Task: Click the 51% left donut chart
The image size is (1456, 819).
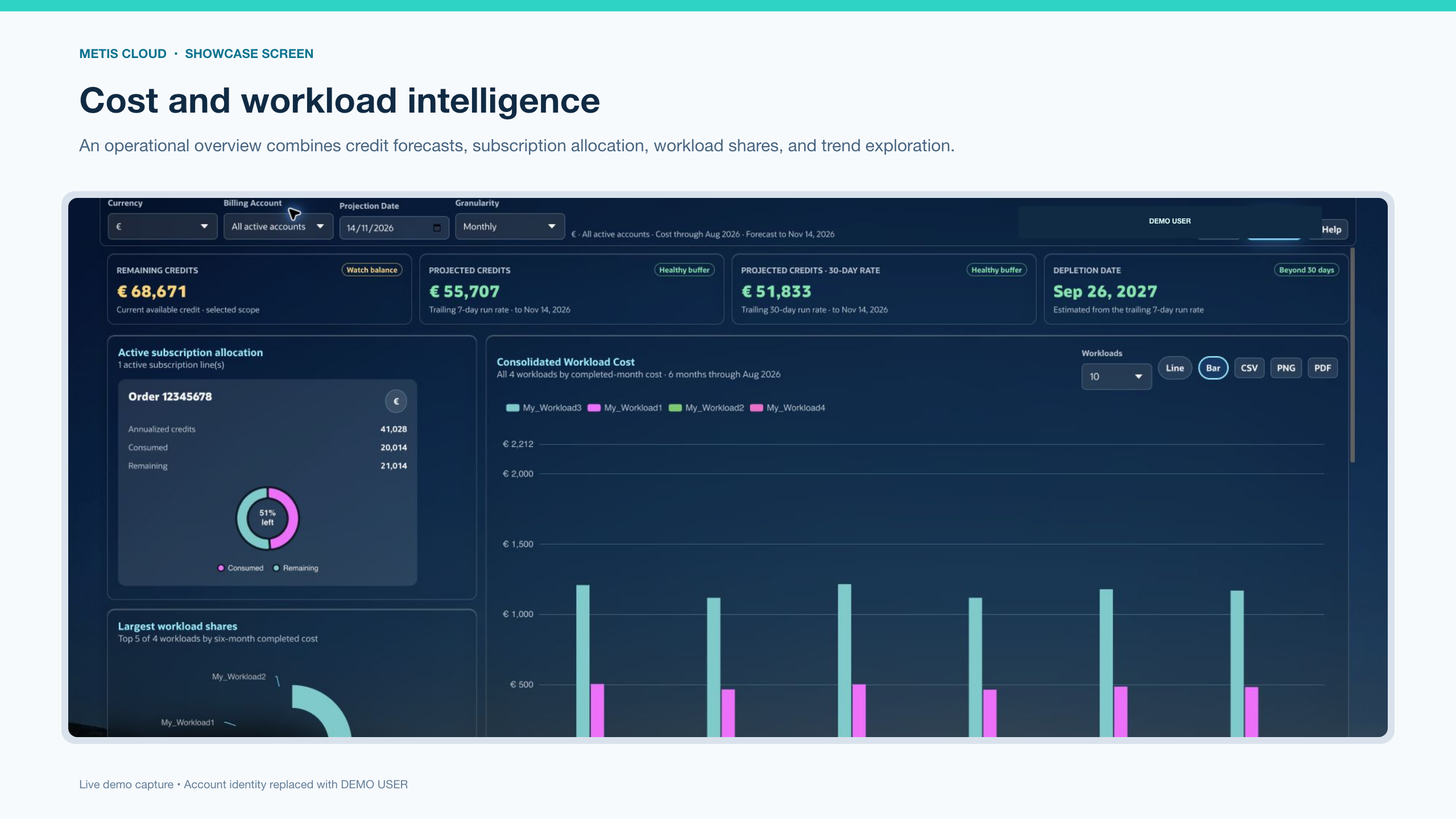Action: 268,518
